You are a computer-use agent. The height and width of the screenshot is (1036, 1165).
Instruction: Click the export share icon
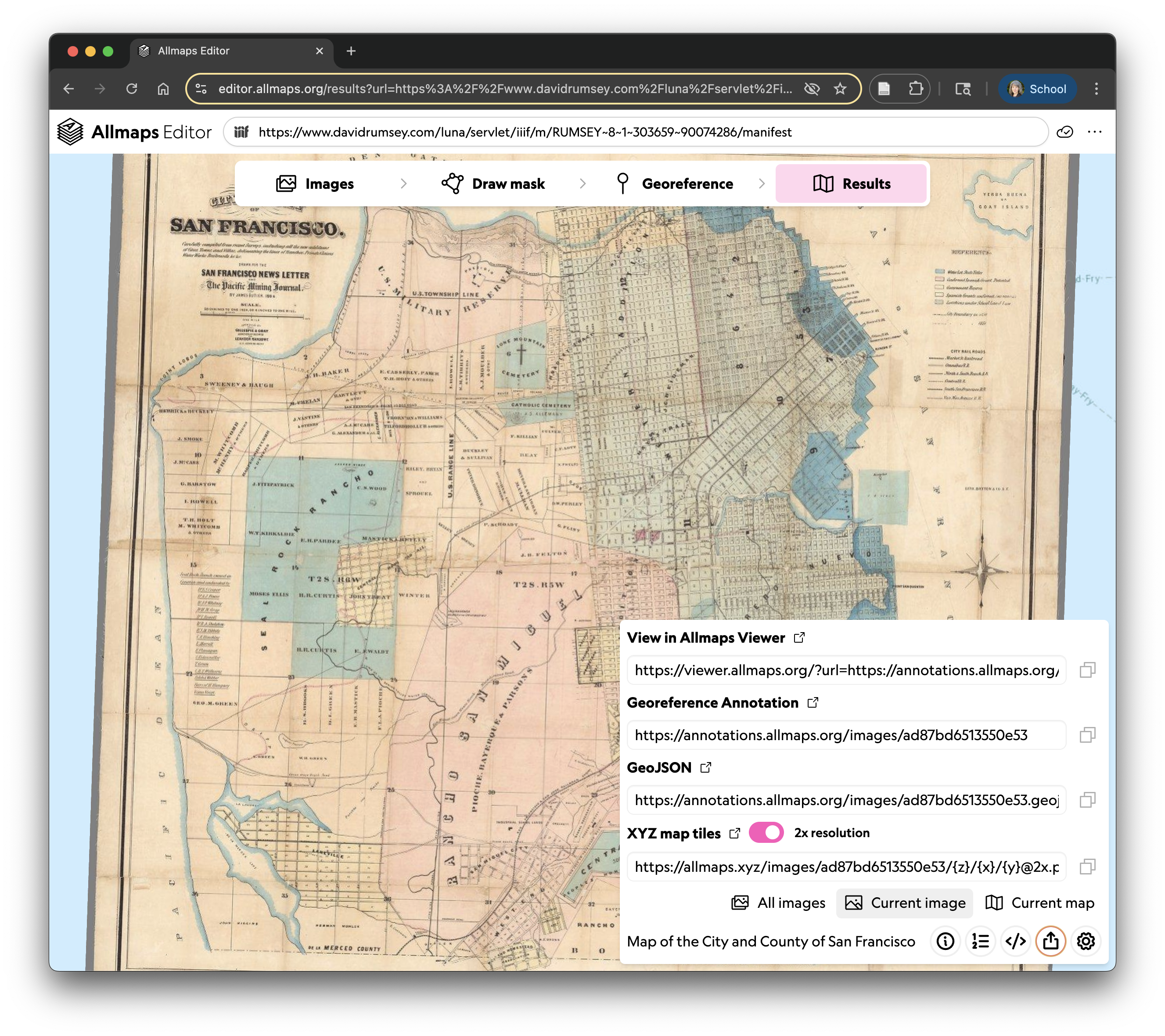pos(1050,942)
